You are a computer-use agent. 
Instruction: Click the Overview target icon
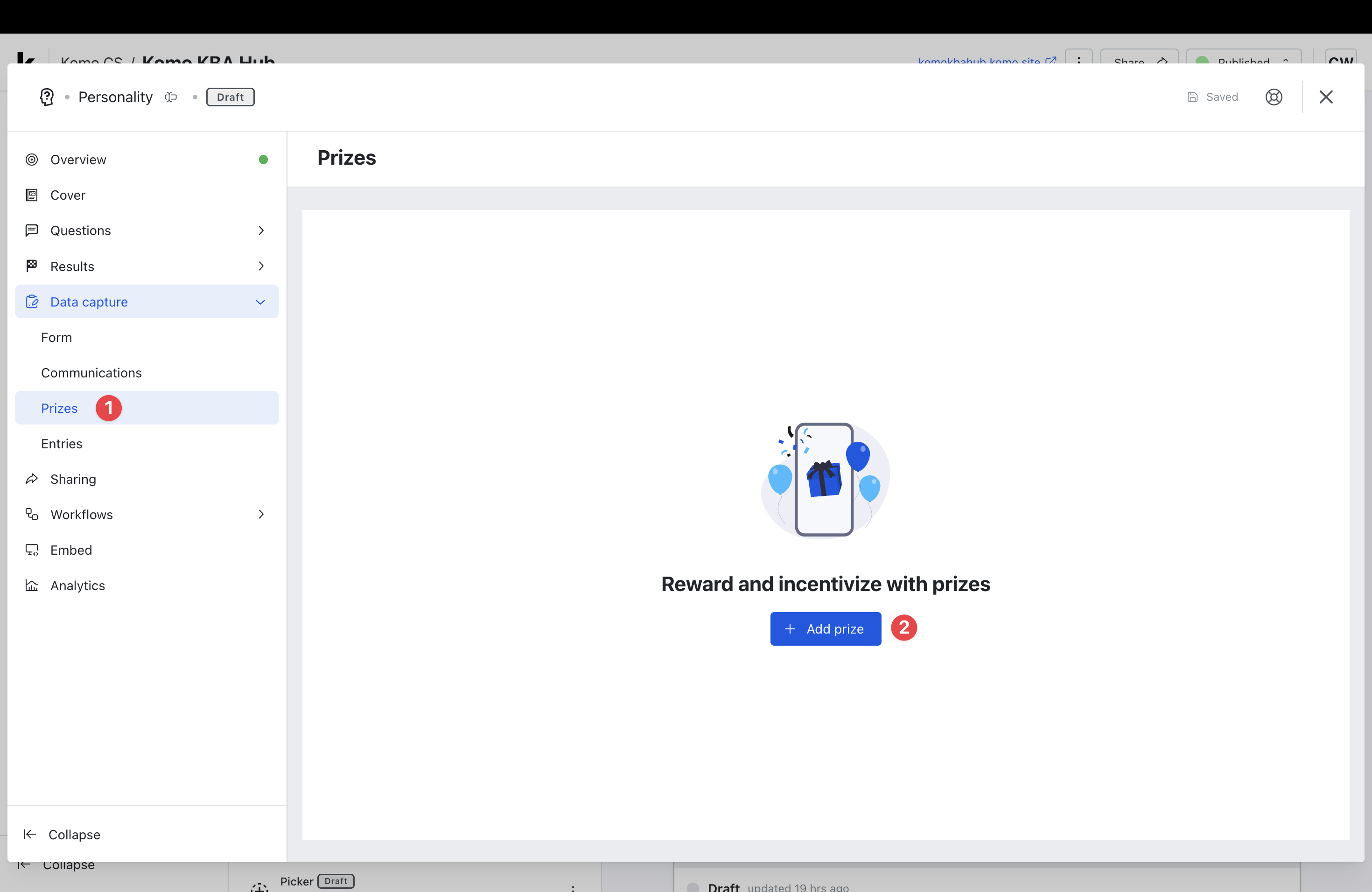click(32, 160)
